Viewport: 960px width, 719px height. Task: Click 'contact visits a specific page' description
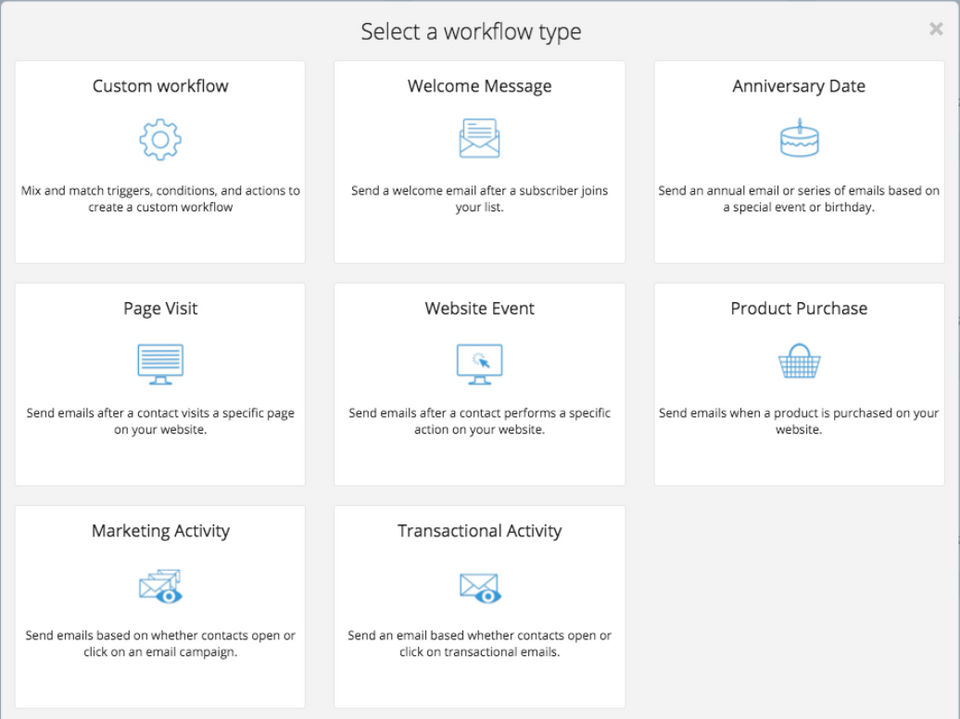(160, 421)
